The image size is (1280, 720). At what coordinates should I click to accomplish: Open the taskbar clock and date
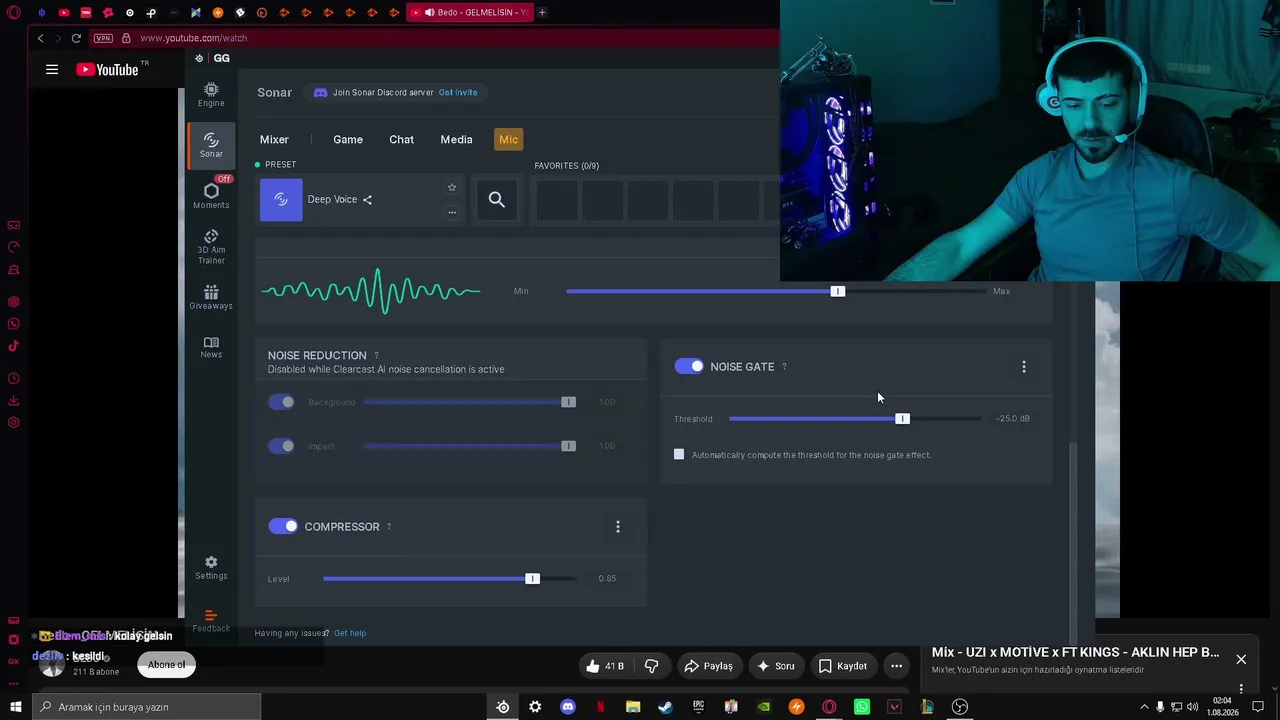1222,707
